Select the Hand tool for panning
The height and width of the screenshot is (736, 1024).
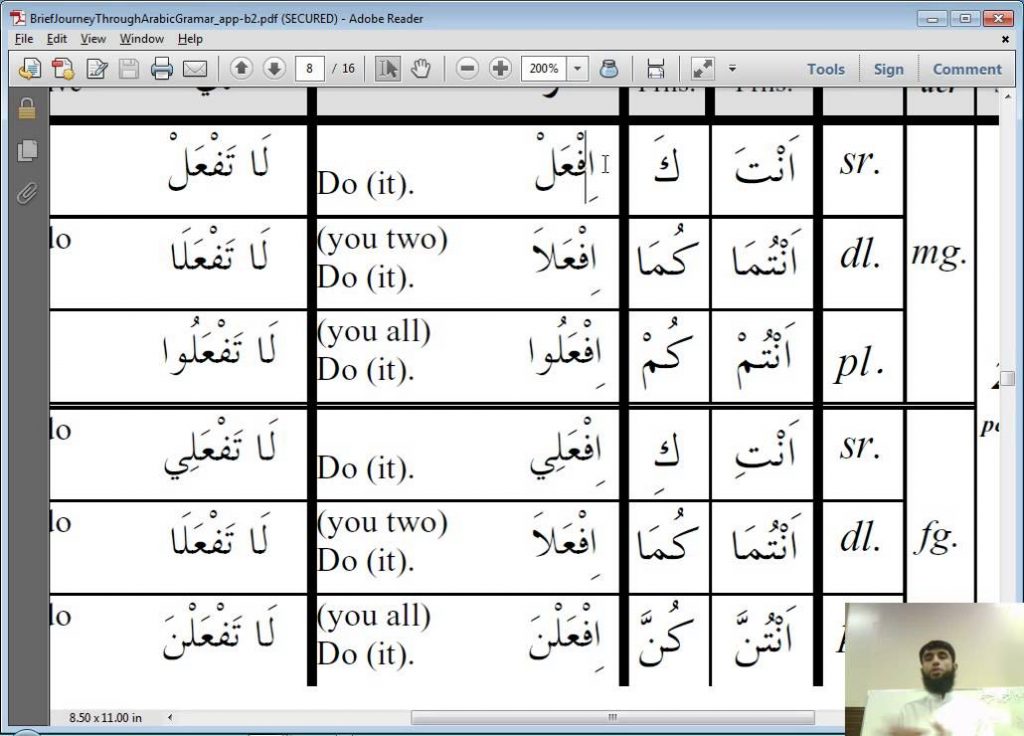coord(423,68)
